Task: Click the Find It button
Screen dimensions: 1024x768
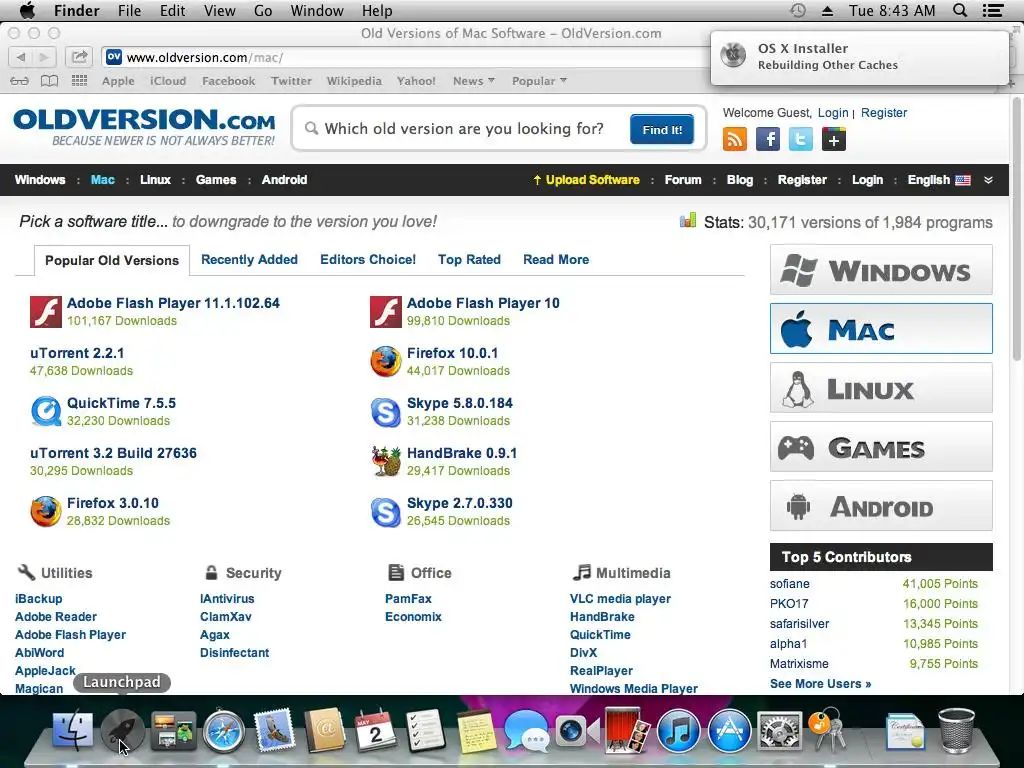Action: pos(662,129)
